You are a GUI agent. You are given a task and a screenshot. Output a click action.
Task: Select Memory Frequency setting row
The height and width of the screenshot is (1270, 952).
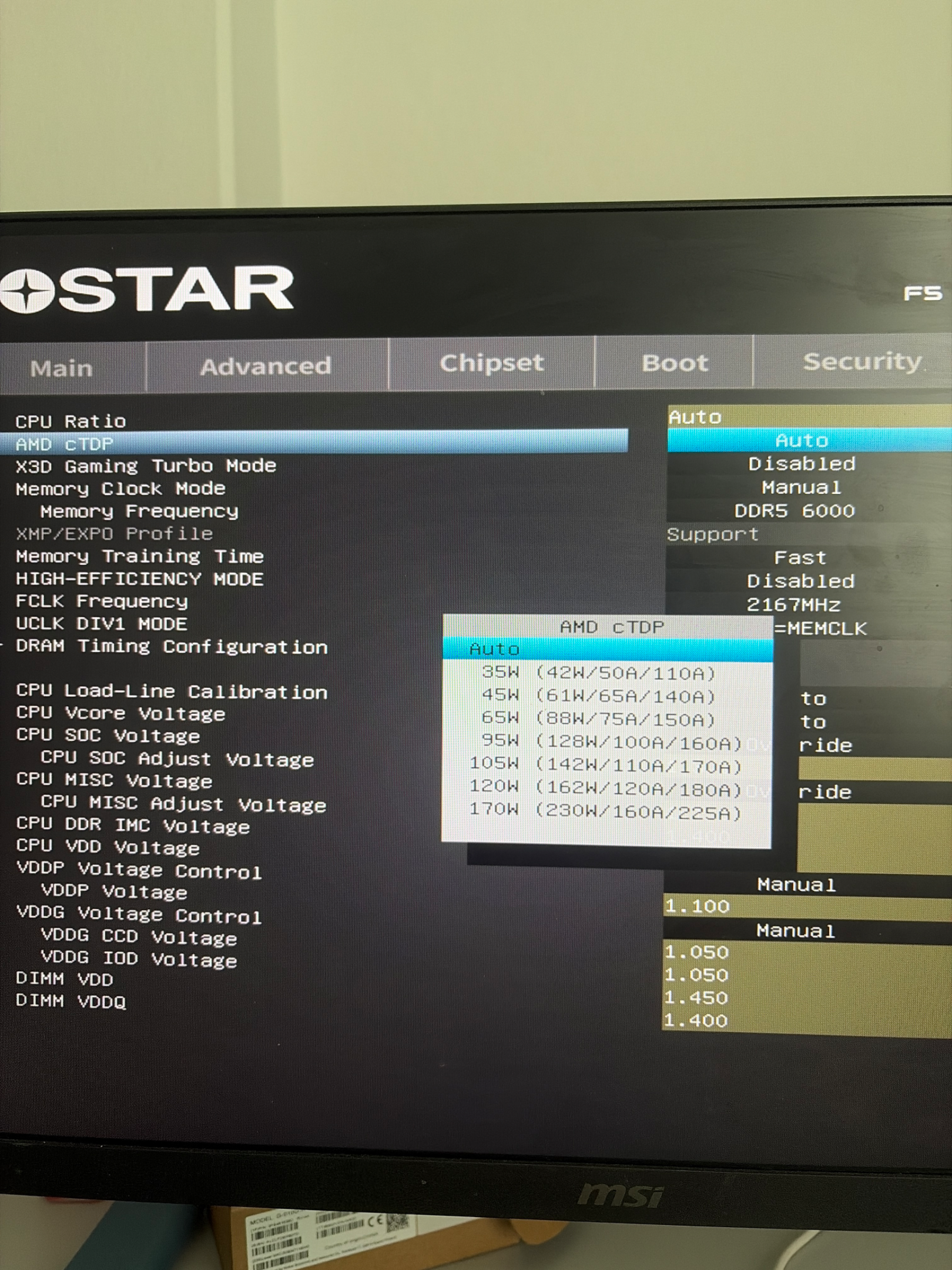coord(139,512)
